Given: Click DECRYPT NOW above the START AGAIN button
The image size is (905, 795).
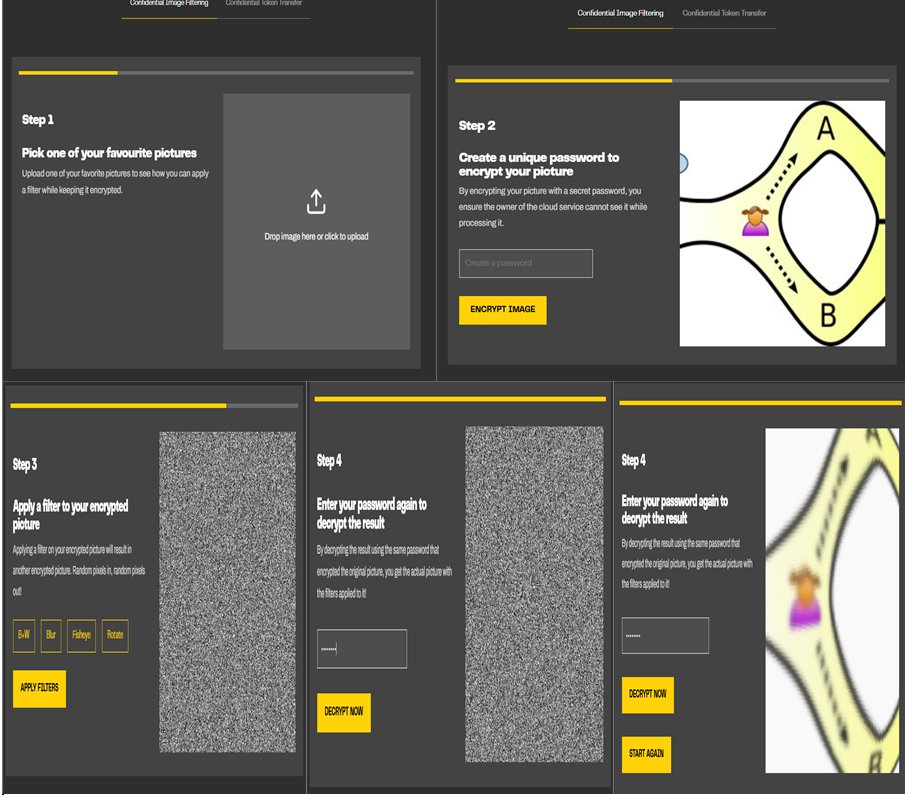Looking at the screenshot, I should pyautogui.click(x=648, y=695).
